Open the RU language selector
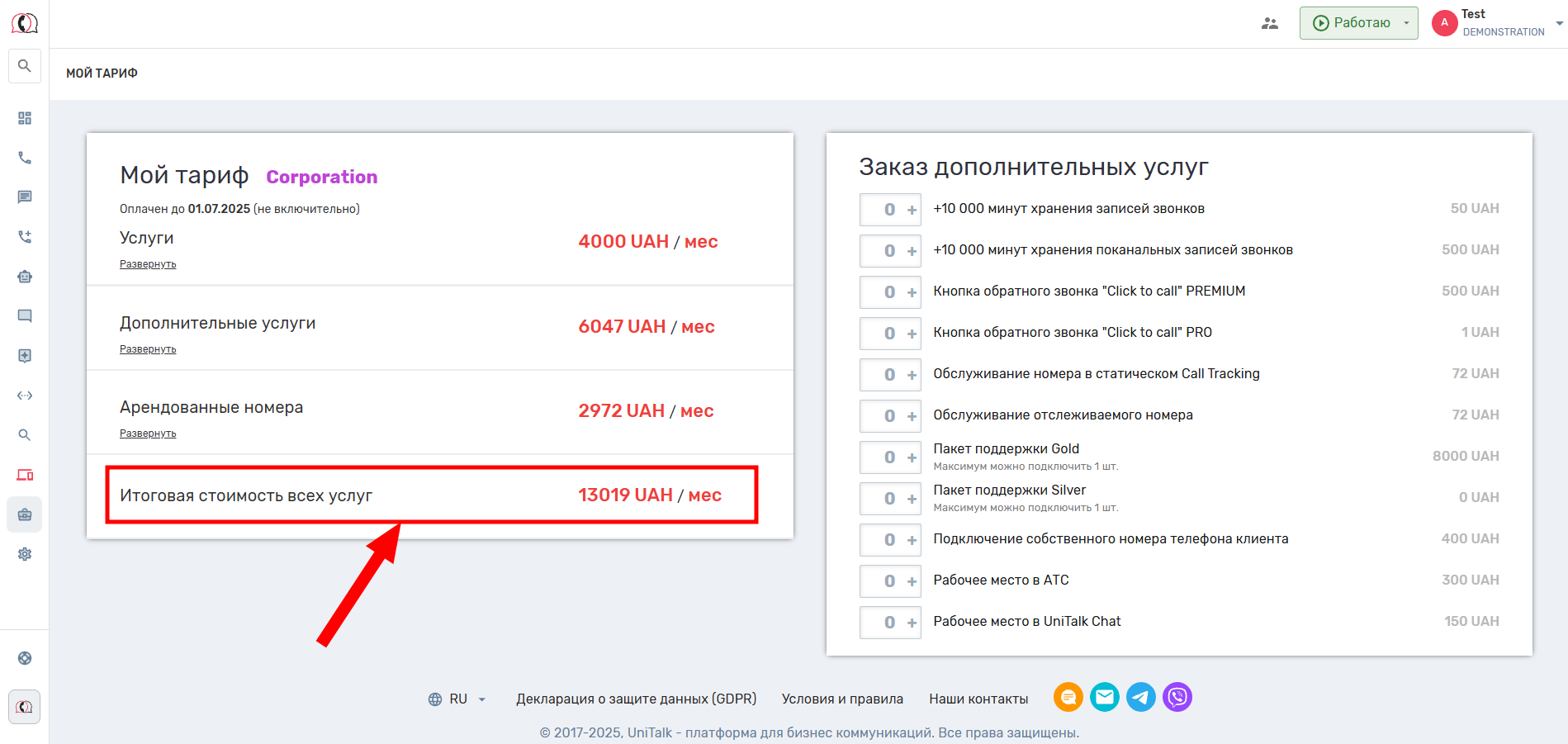 pyautogui.click(x=457, y=699)
